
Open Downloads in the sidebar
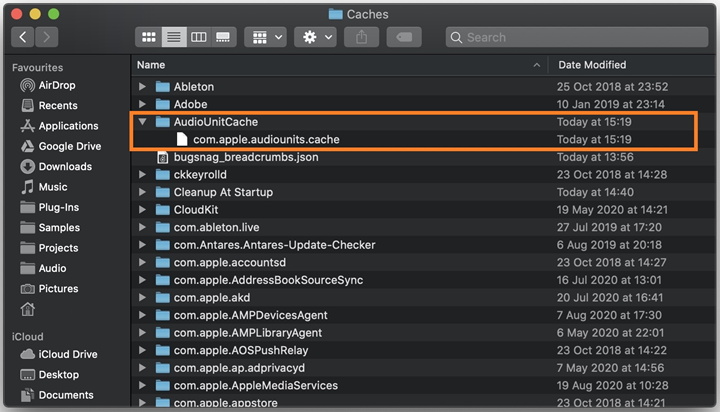[x=56, y=166]
